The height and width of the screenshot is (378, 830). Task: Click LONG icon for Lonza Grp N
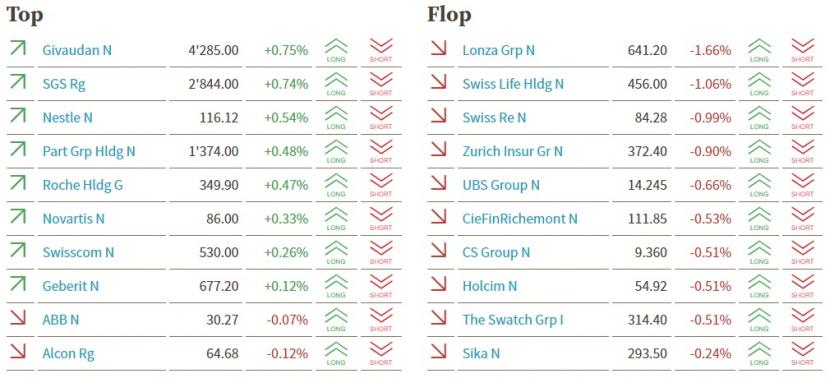759,50
